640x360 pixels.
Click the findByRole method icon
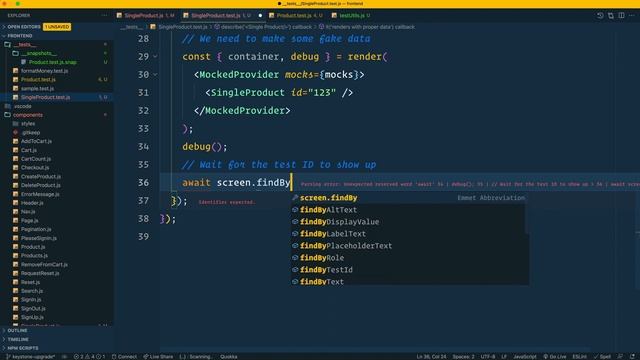[x=295, y=258]
